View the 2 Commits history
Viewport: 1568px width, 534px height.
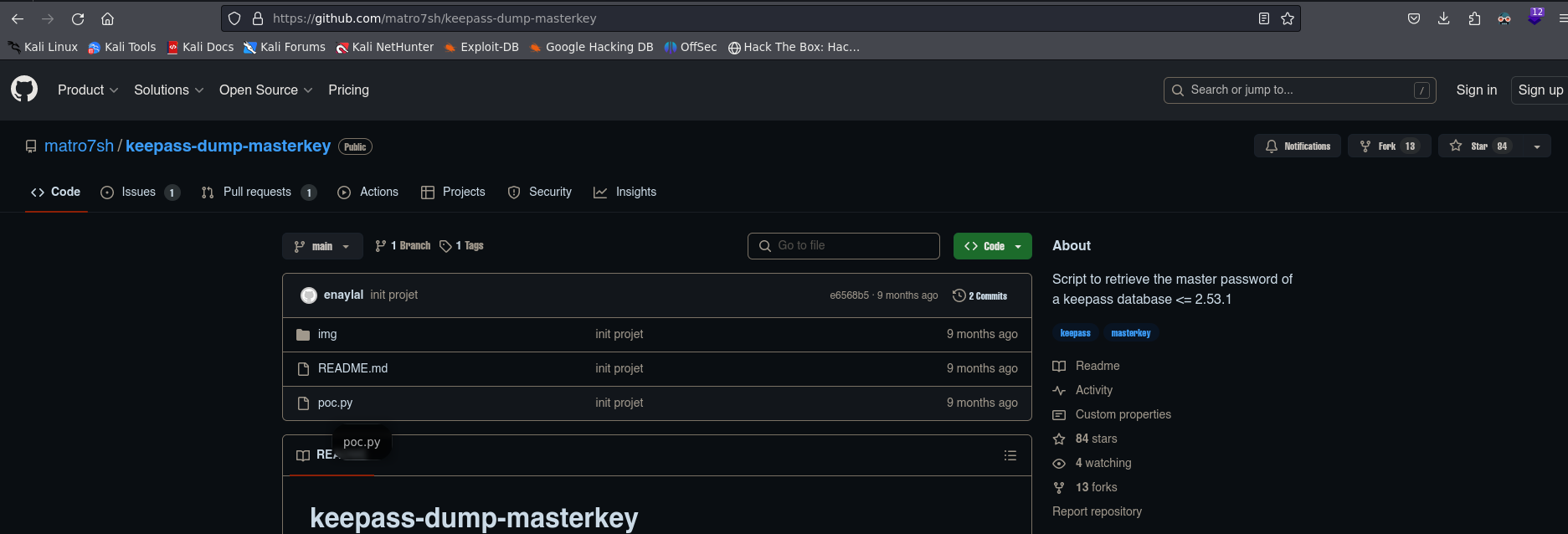click(x=980, y=295)
